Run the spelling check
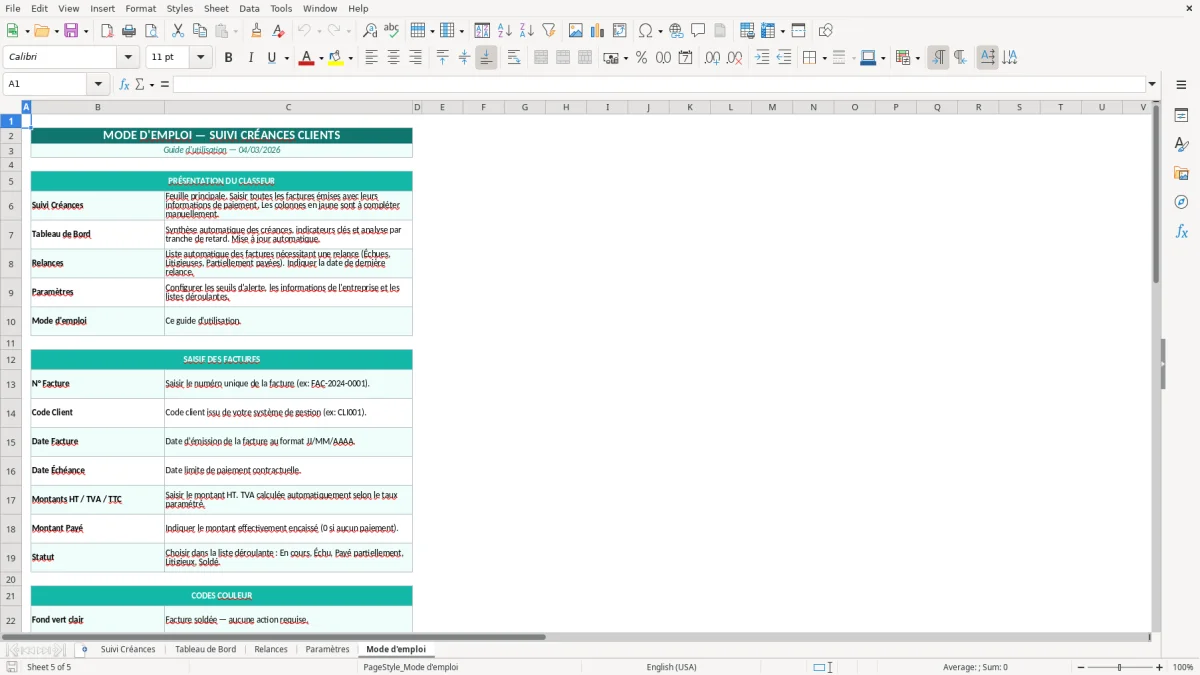Screen dimensions: 1200x675 coord(392,31)
